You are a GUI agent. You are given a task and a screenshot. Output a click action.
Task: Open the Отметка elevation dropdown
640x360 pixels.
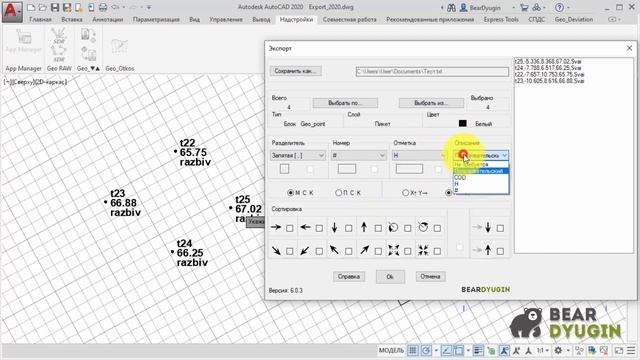click(x=419, y=156)
